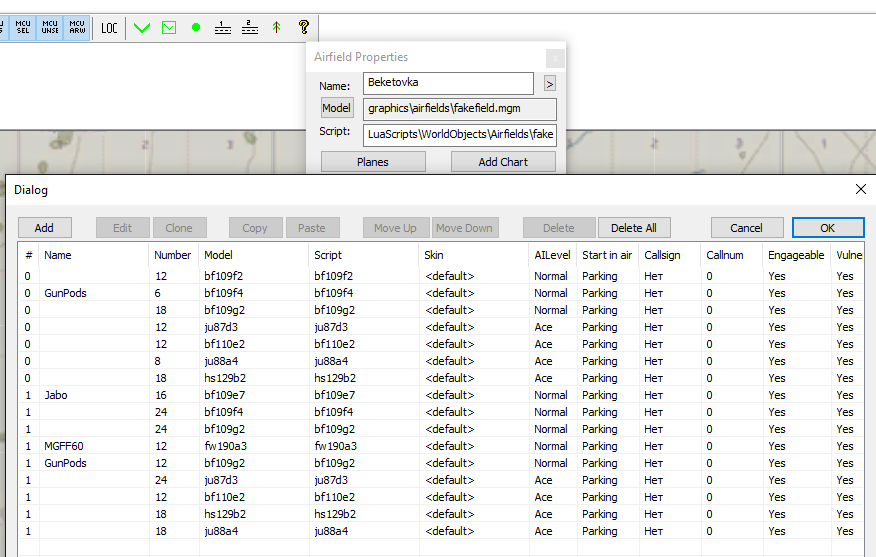Screen dimensions: 876x557
Task: Sort by the Engageable column header
Action: pos(796,255)
